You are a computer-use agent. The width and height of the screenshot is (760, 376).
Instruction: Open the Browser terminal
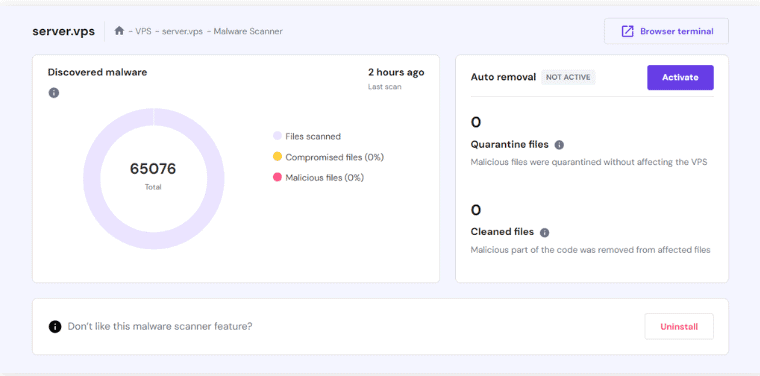click(x=666, y=31)
